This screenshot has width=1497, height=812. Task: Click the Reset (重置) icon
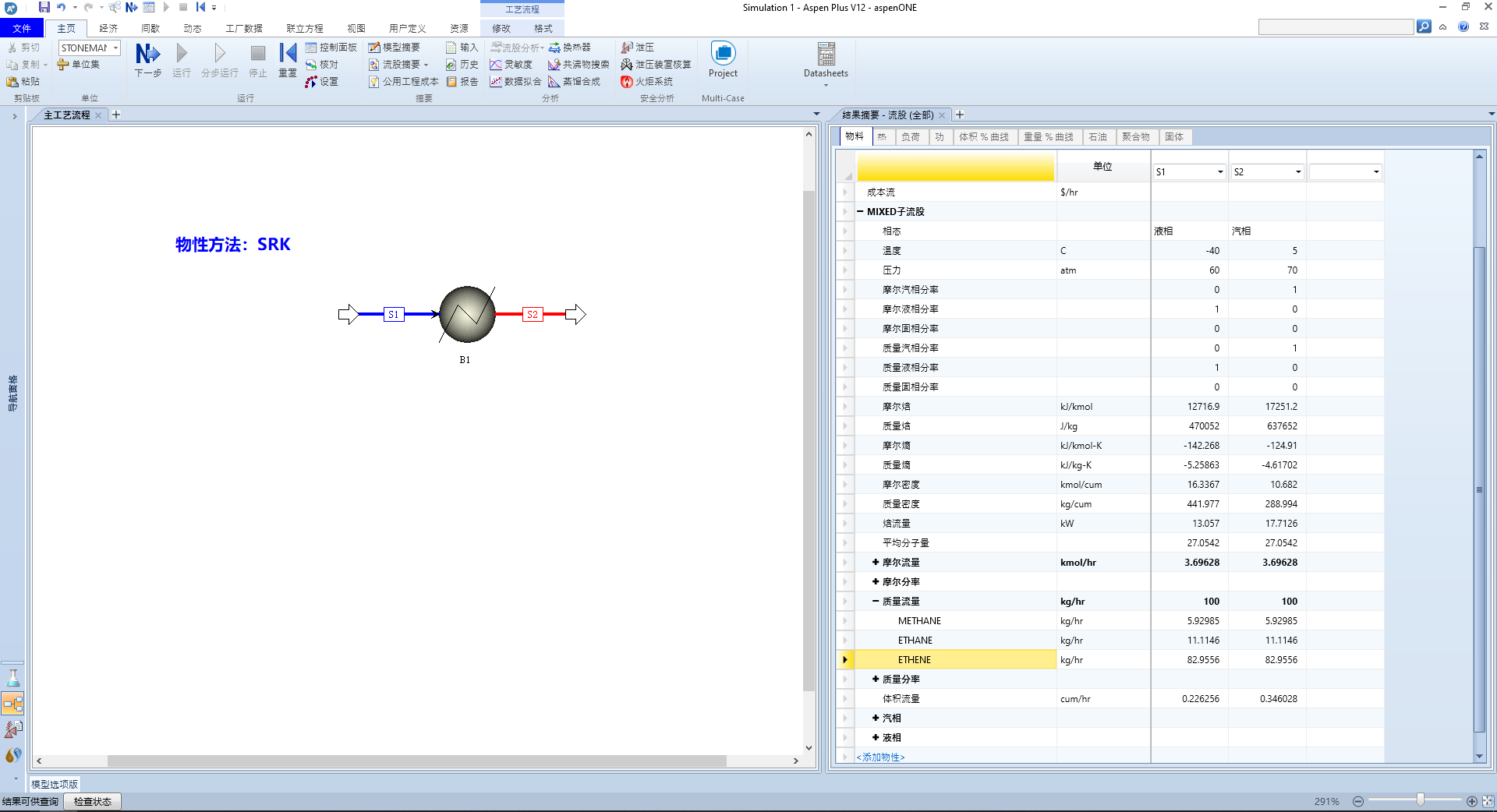[x=288, y=54]
